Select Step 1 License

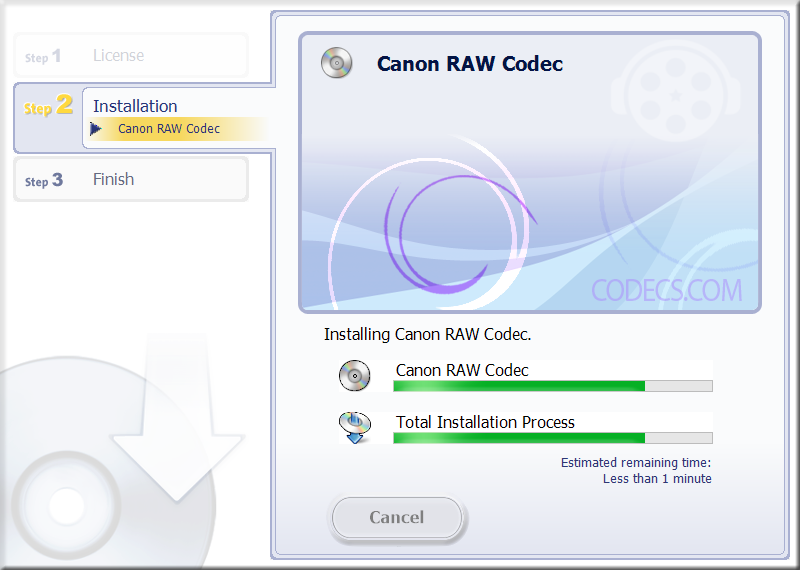(131, 55)
